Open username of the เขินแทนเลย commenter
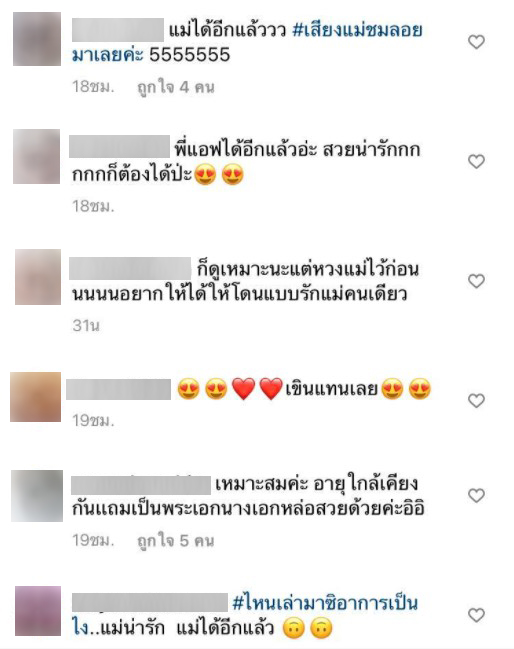Viewport: 514px width, 649px height. (x=118, y=389)
